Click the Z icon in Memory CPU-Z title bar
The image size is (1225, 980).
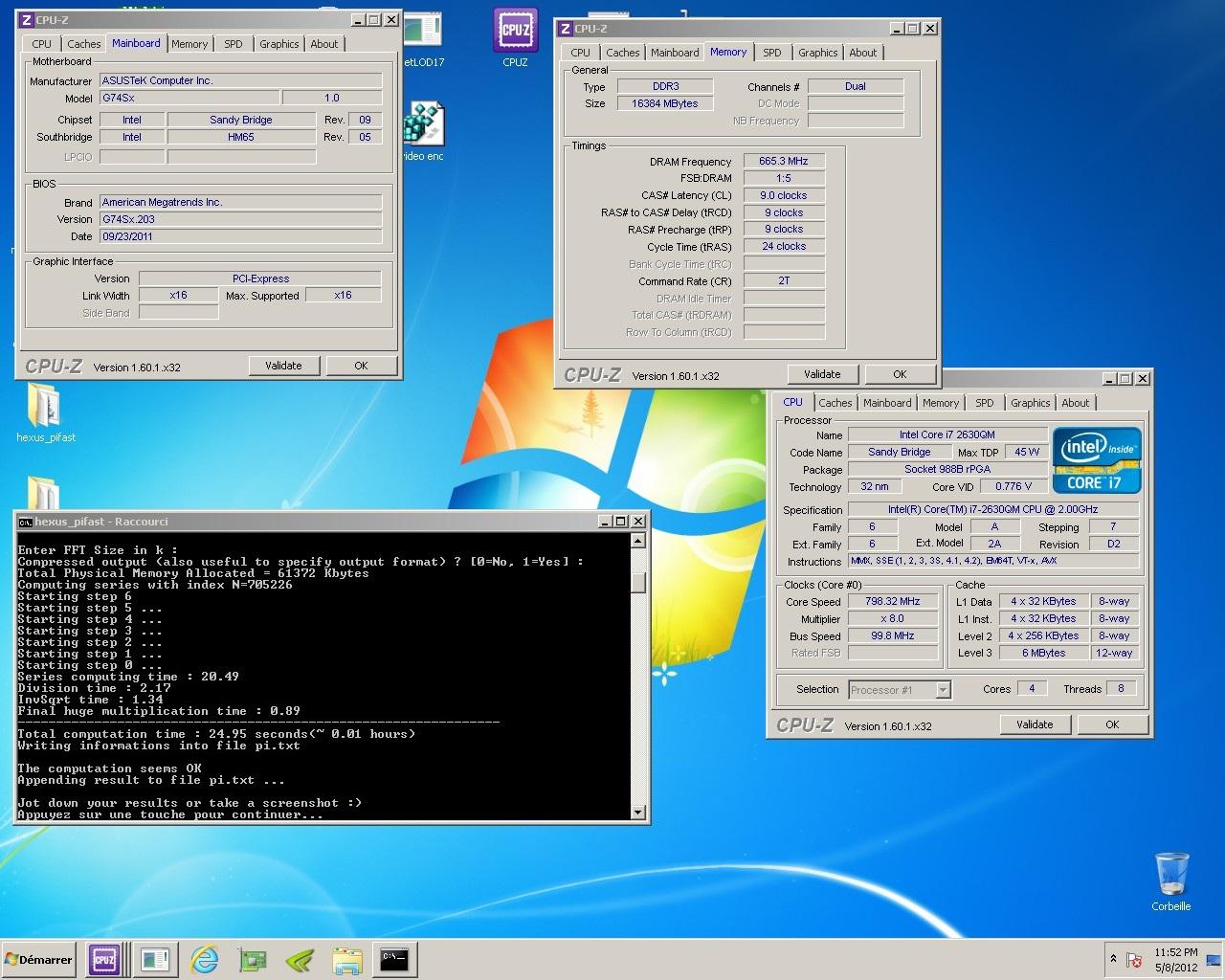565,29
